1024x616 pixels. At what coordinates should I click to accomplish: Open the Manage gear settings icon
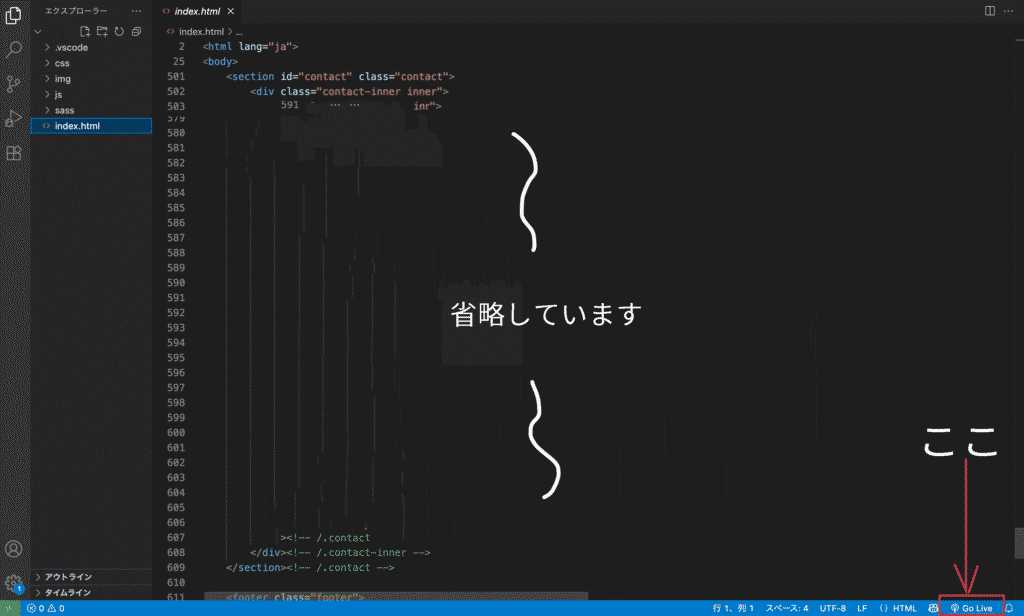click(14, 583)
